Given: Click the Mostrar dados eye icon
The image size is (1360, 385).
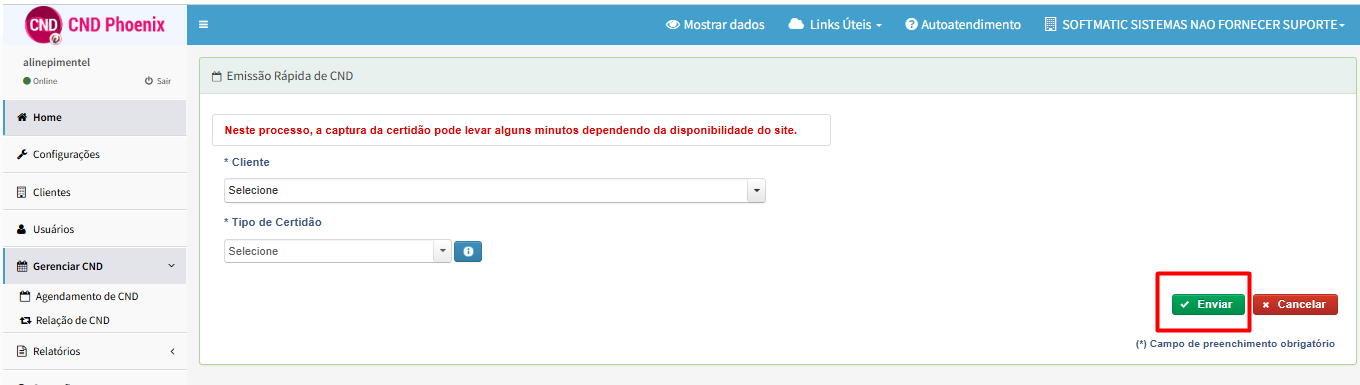Looking at the screenshot, I should (673, 25).
